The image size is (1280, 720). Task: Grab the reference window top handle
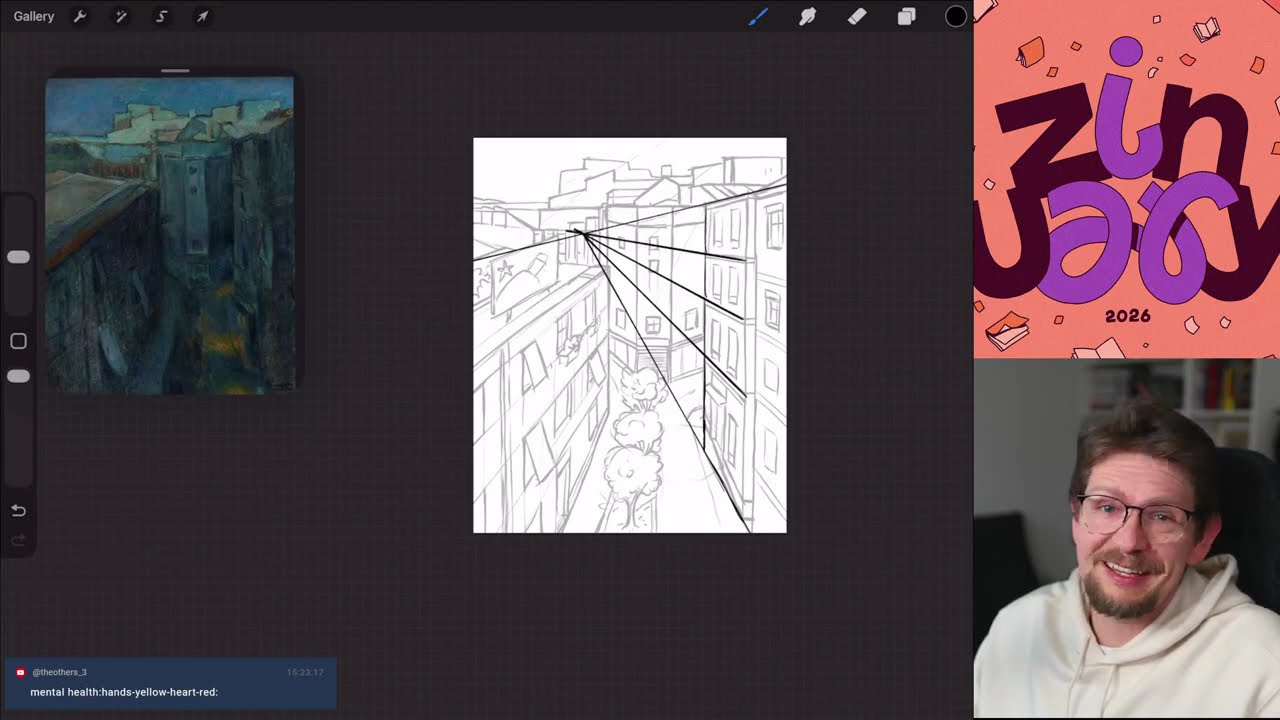175,71
